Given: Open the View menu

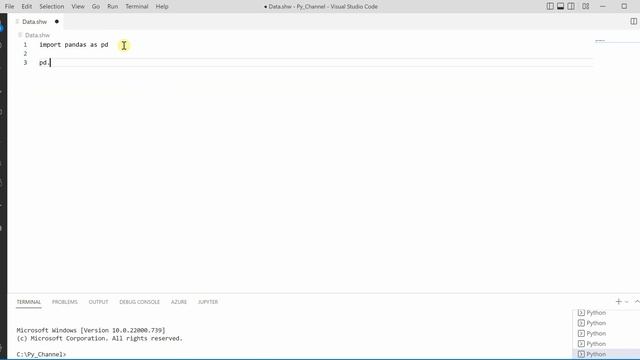Looking at the screenshot, I should tap(78, 7).
